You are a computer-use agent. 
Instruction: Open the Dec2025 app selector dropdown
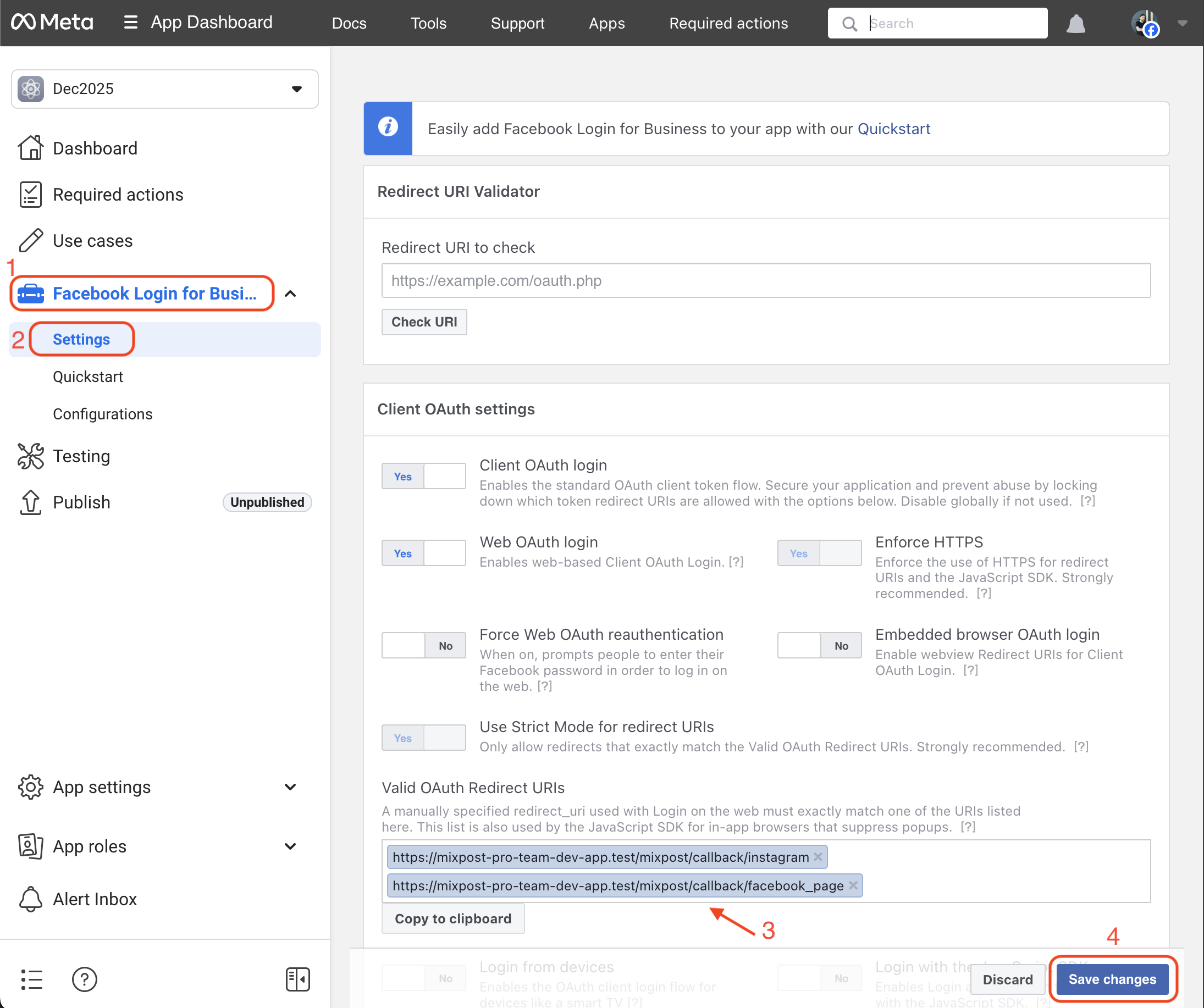[164, 89]
